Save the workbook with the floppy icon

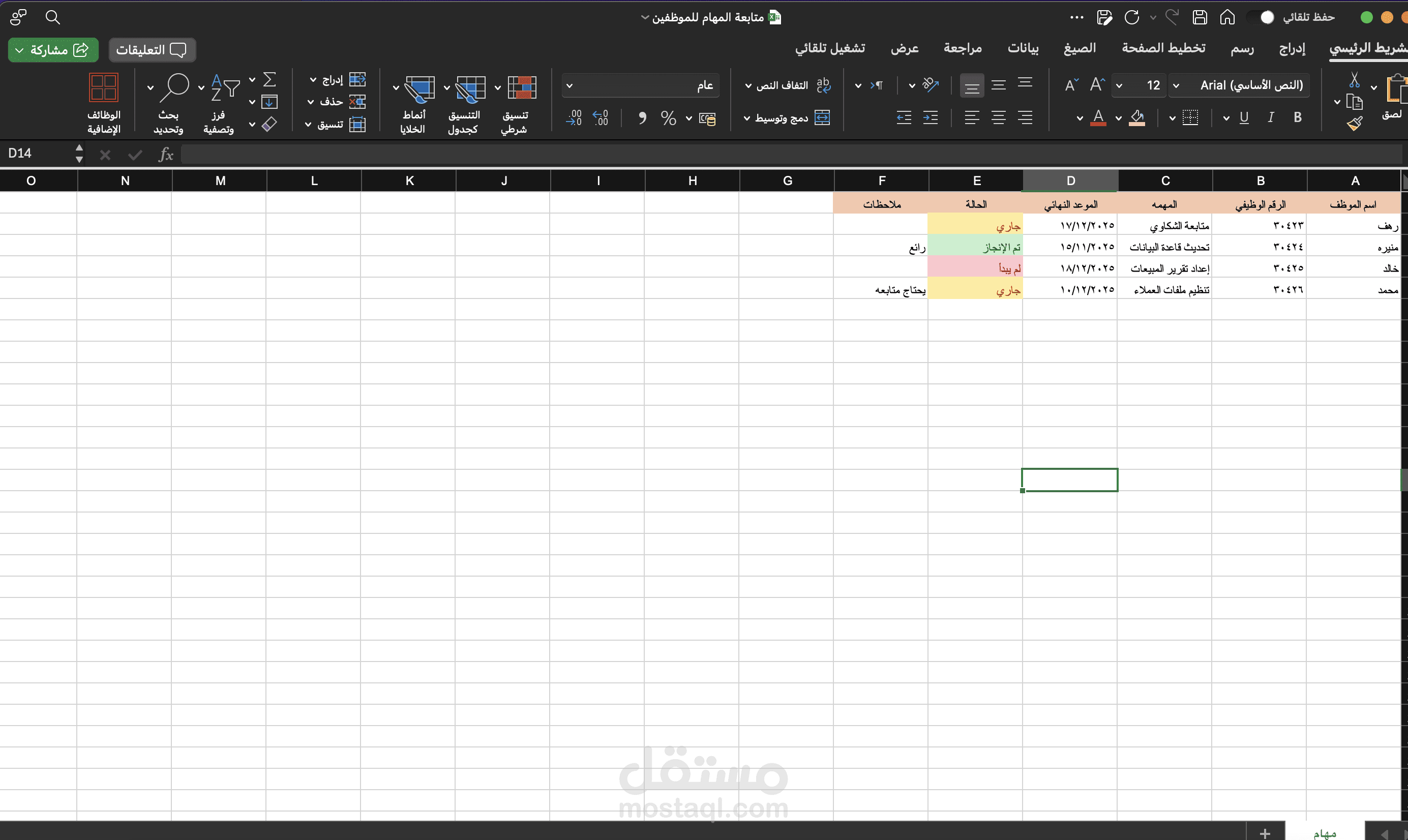1200,18
